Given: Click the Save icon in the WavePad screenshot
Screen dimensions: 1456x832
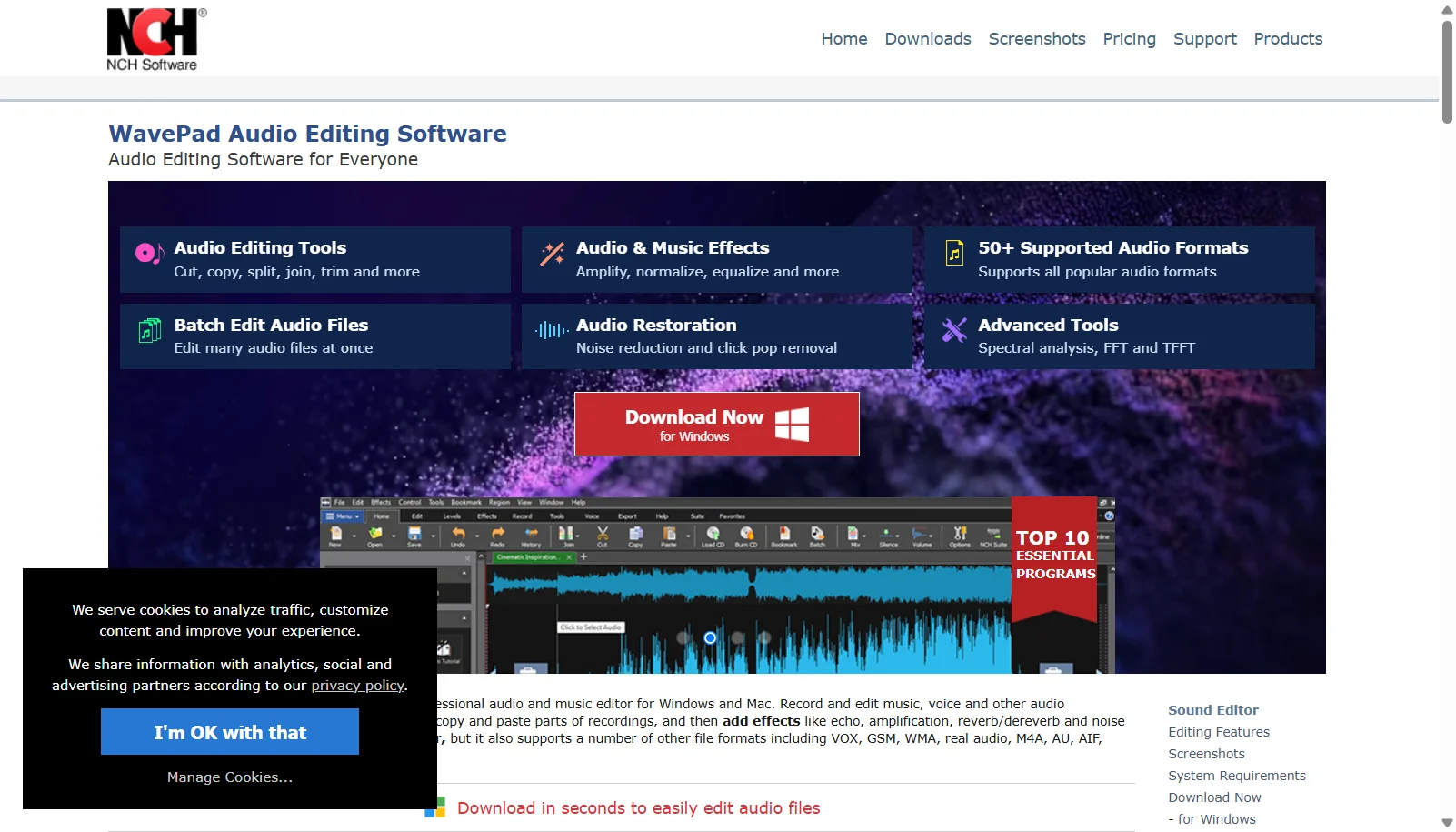Looking at the screenshot, I should 414,535.
